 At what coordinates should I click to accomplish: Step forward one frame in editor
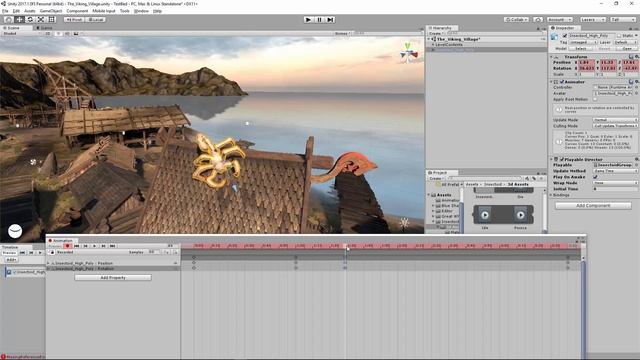click(330, 19)
